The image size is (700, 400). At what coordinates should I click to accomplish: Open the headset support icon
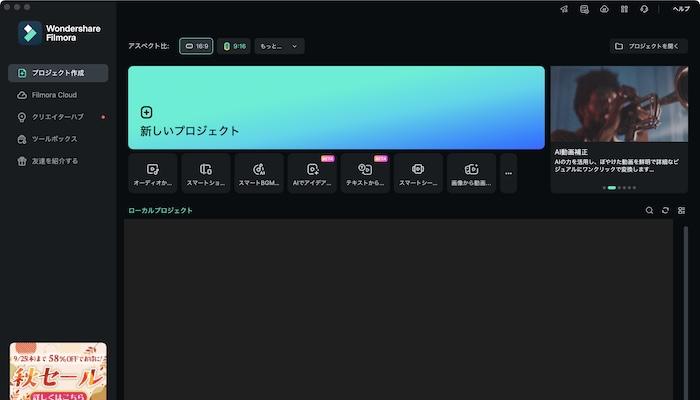644,9
